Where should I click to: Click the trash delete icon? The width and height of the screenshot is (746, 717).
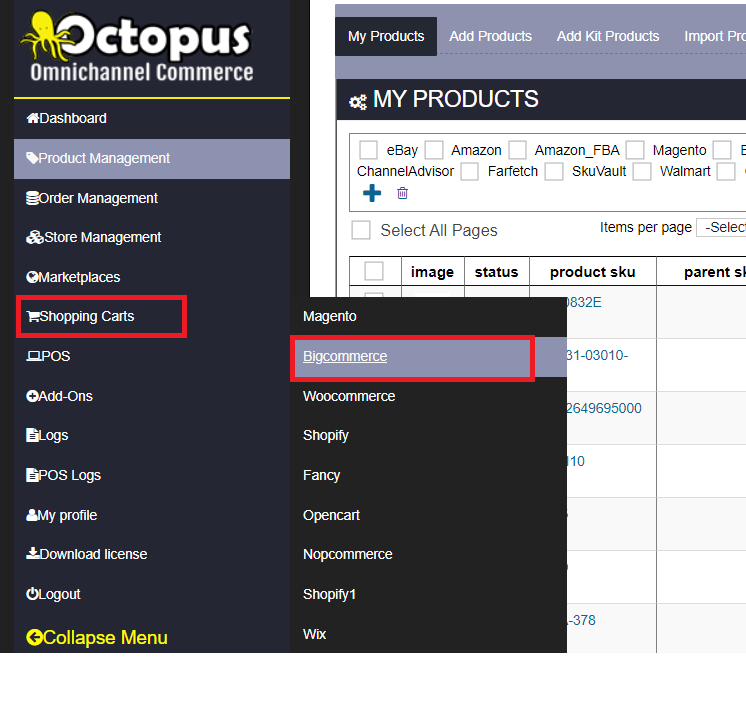[x=402, y=193]
